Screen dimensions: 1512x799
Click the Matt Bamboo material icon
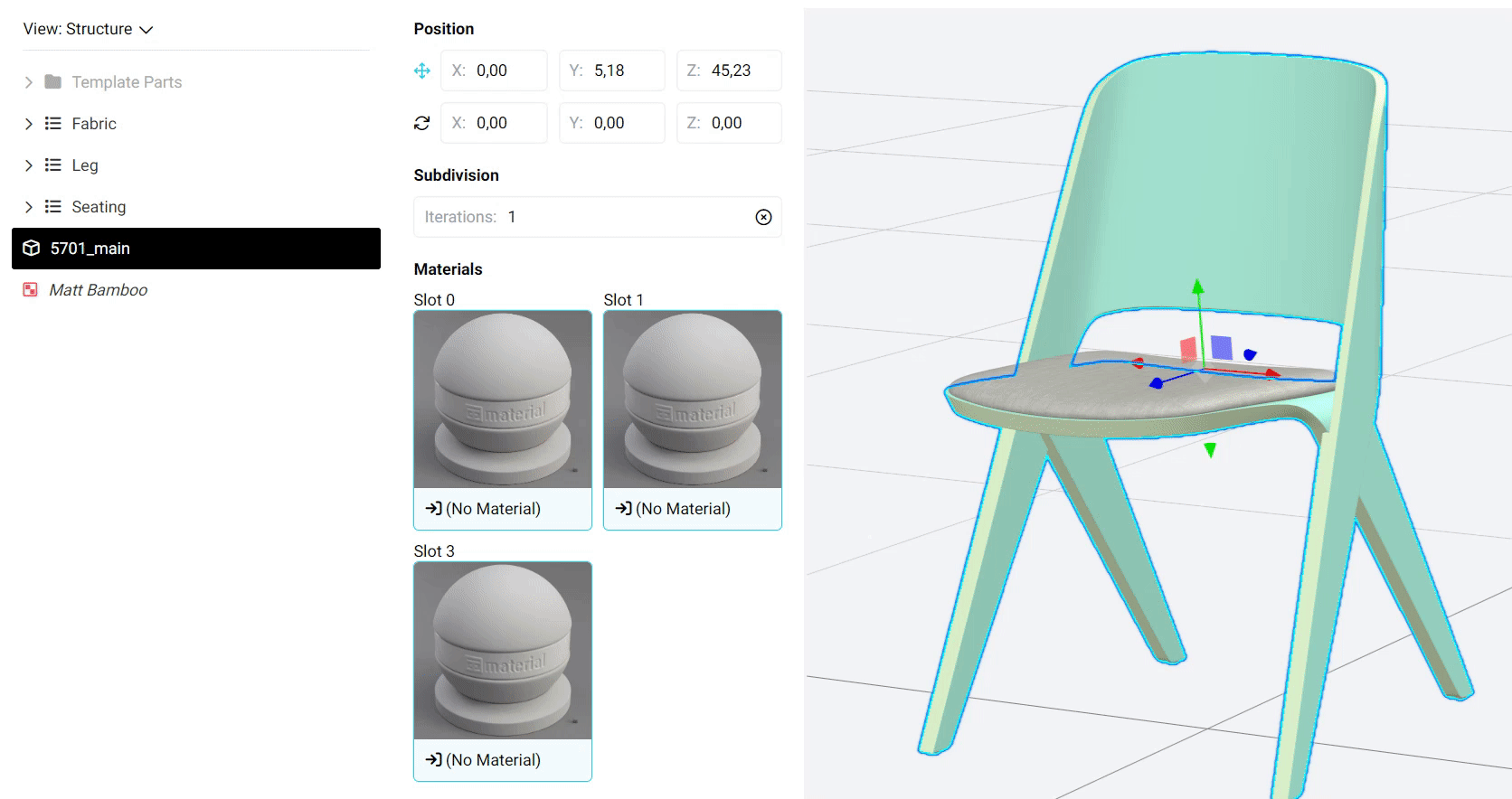(x=31, y=290)
